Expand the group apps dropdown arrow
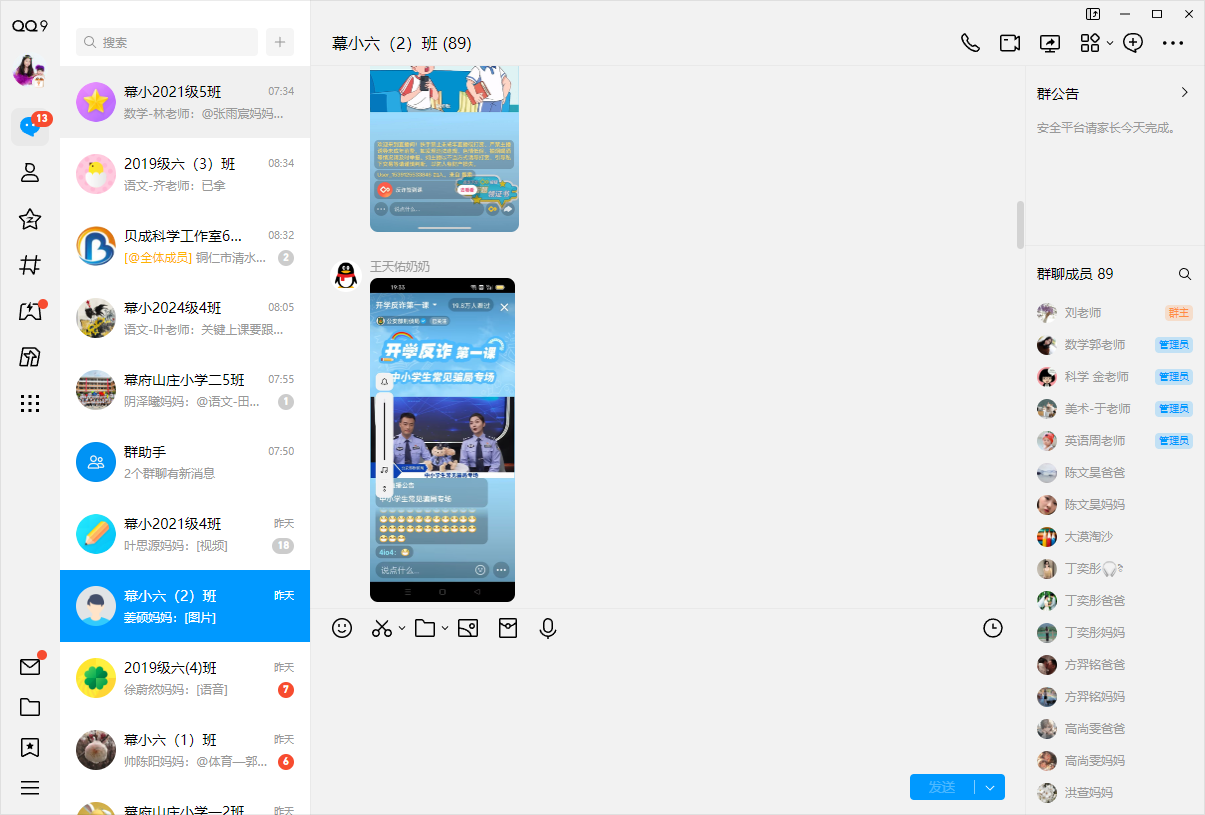Image resolution: width=1205 pixels, height=815 pixels. (x=1110, y=43)
